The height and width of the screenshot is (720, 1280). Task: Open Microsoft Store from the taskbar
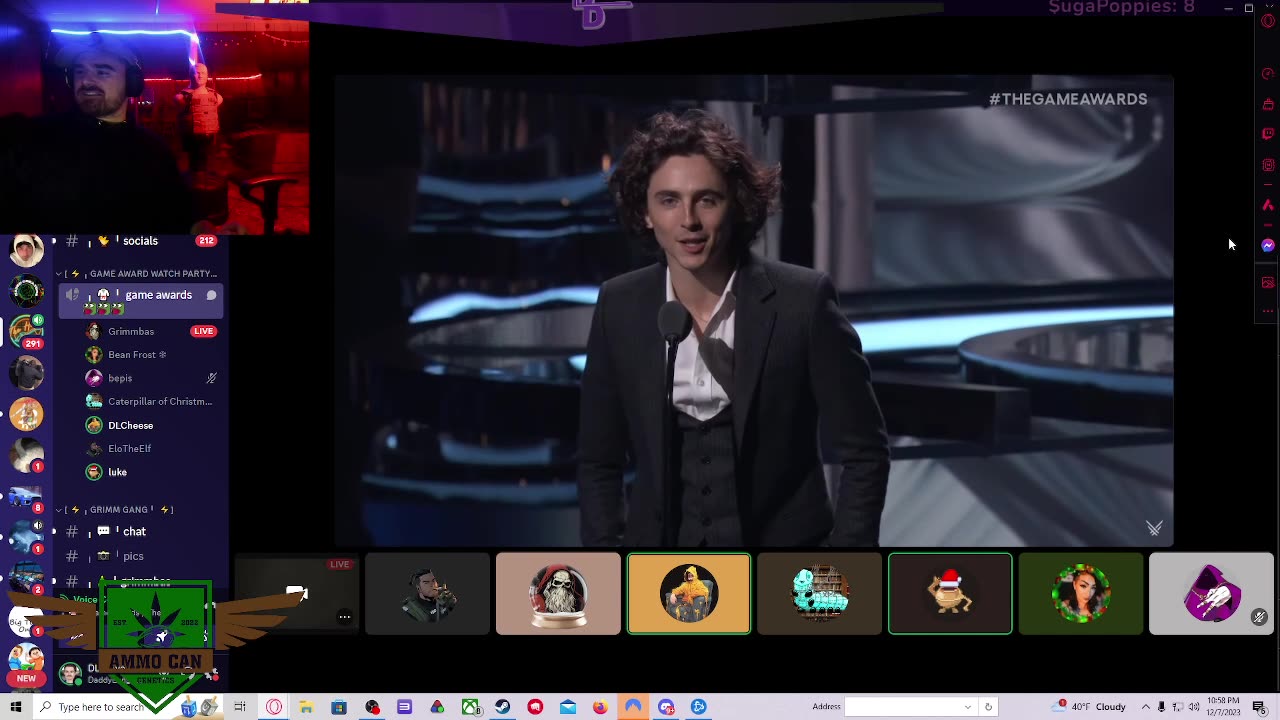pos(339,707)
